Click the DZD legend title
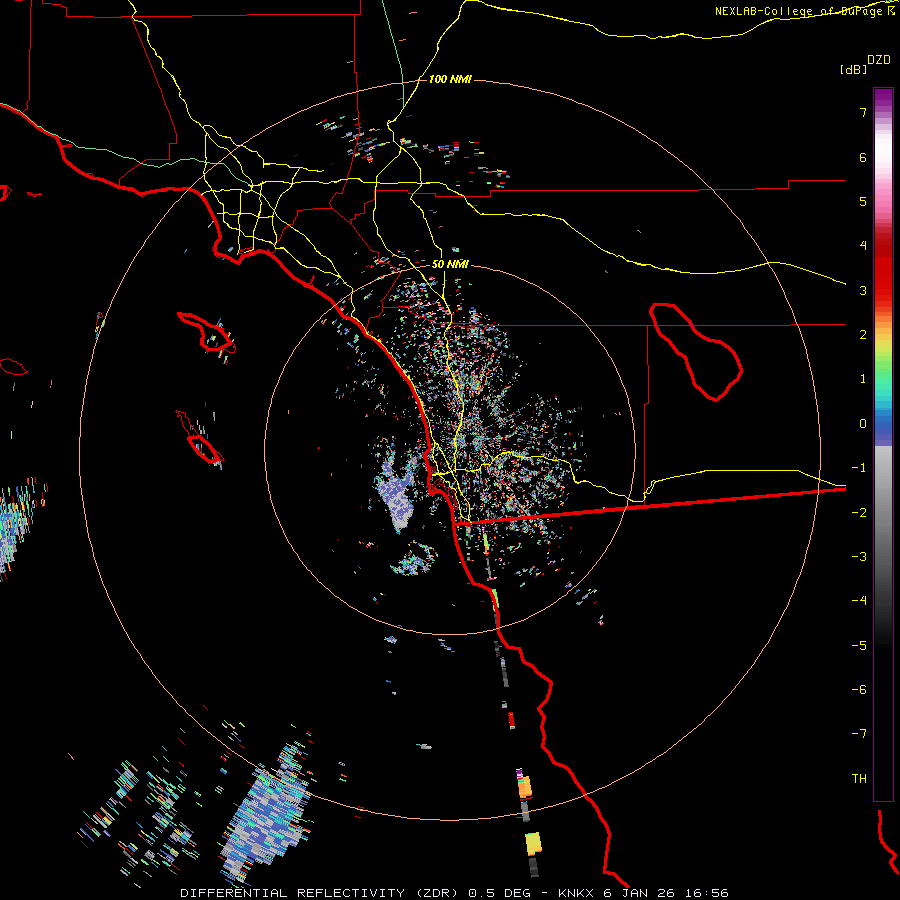Screen dimensions: 900x900 pos(879,60)
